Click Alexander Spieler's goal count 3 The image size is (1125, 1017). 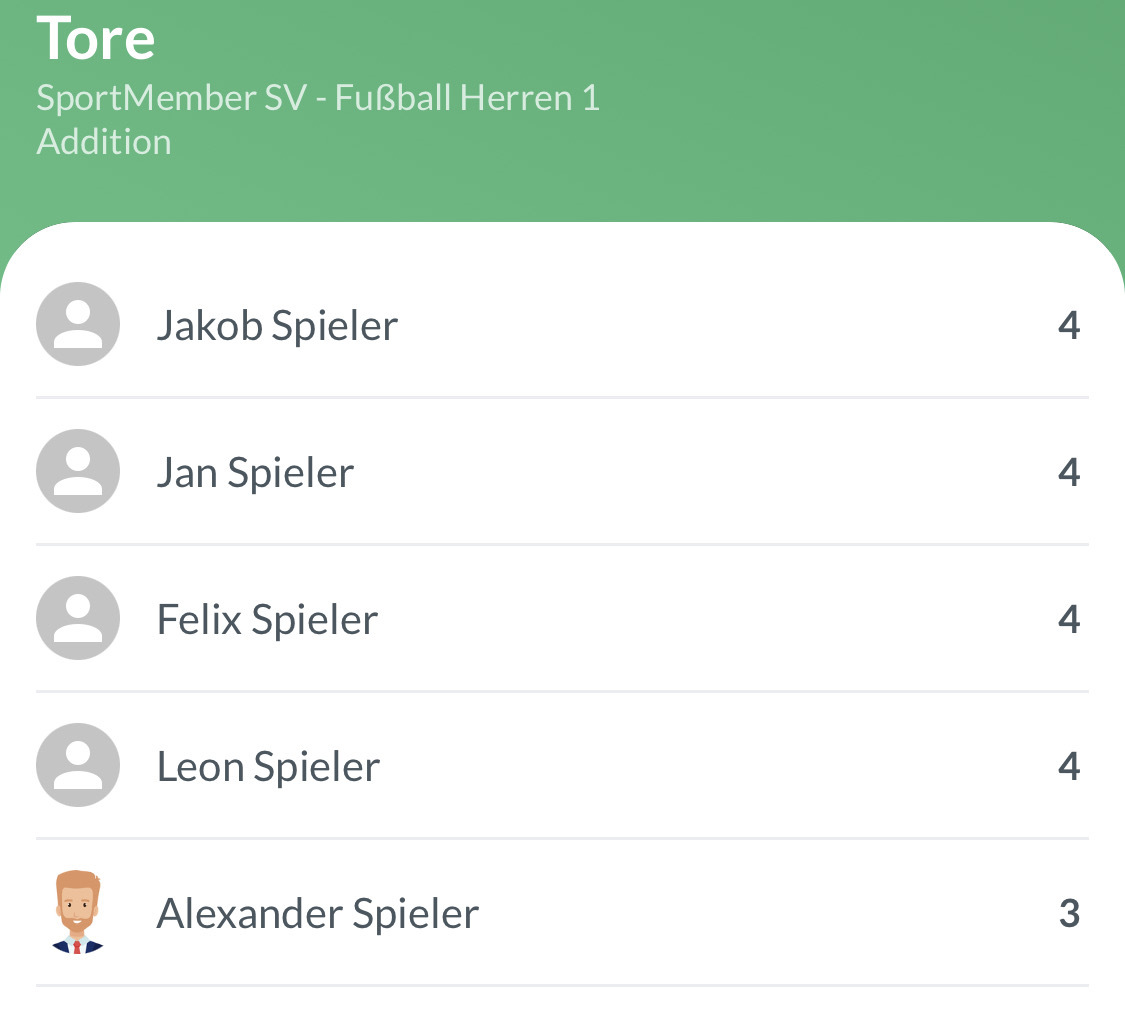tap(1069, 914)
